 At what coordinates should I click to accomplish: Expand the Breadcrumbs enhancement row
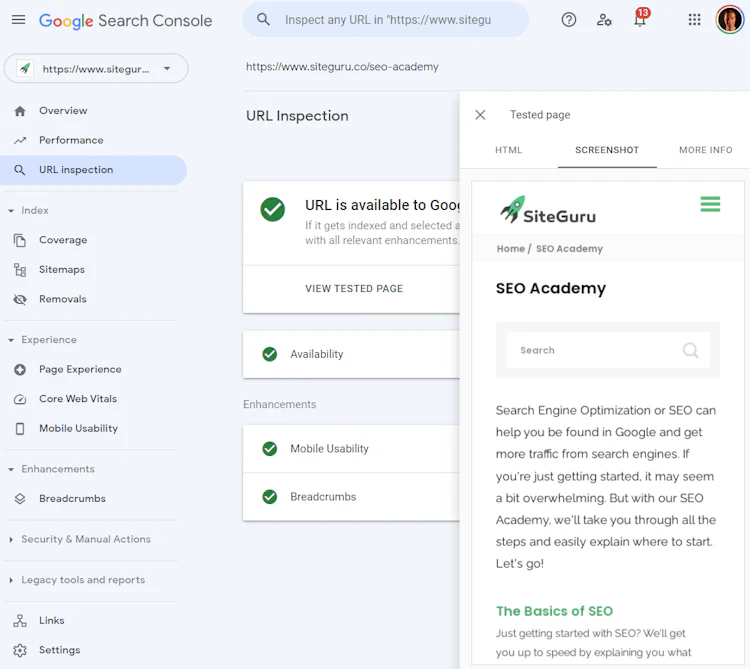[x=351, y=497]
